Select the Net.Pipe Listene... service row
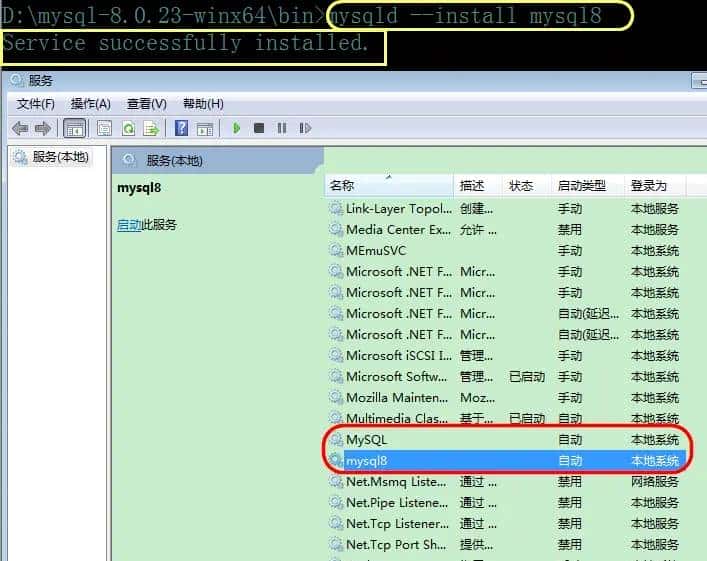This screenshot has width=707, height=561. point(505,502)
